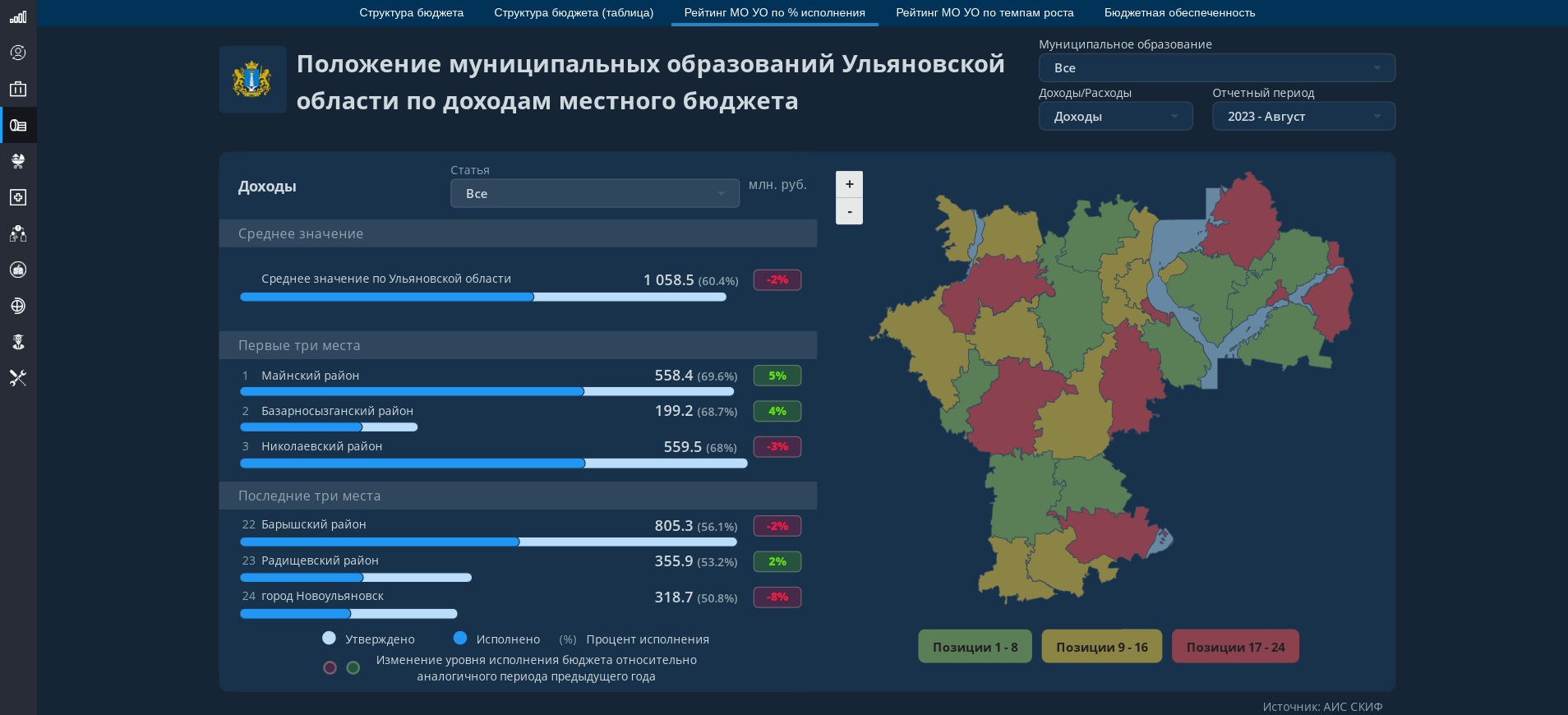Viewport: 1568px width, 715px height.
Task: Select Рейтинг МО УО по % исполнения tab
Action: pos(774,13)
